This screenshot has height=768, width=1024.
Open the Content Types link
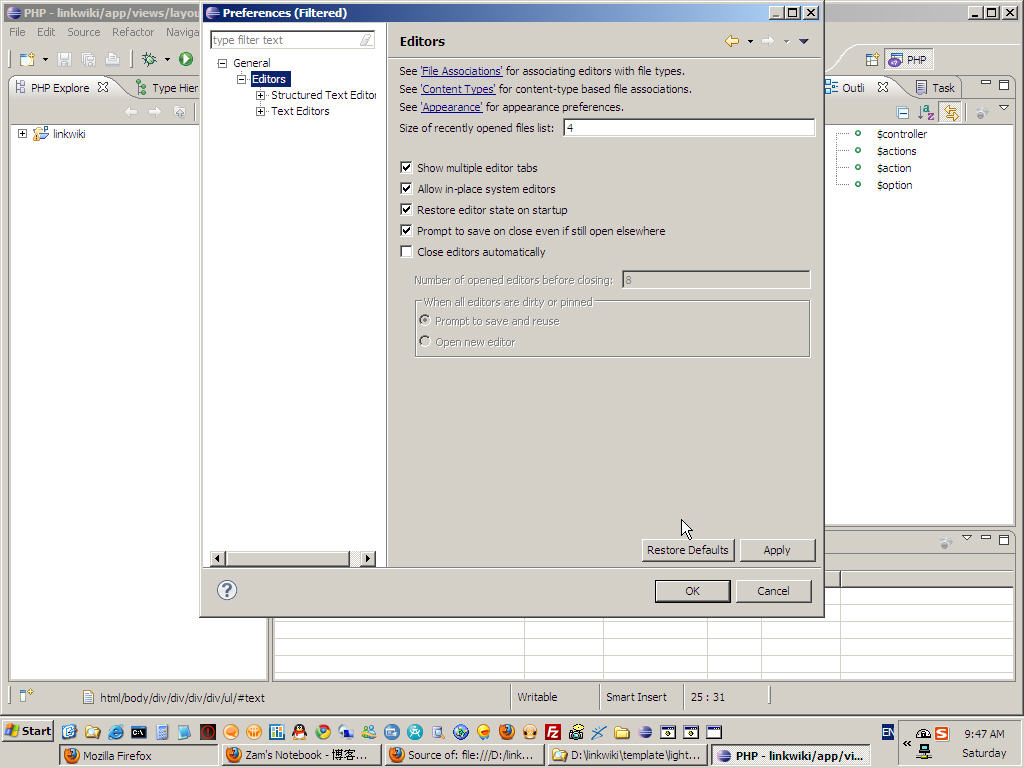click(458, 89)
